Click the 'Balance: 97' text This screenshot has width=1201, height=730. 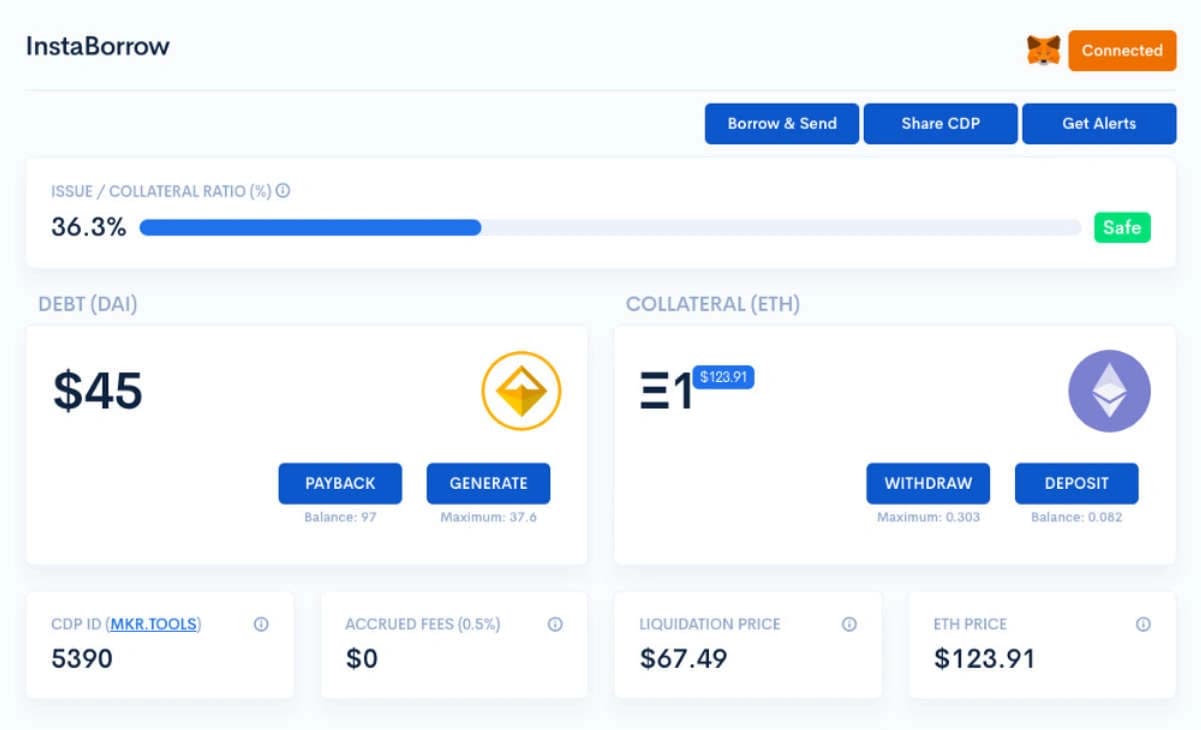pos(340,518)
